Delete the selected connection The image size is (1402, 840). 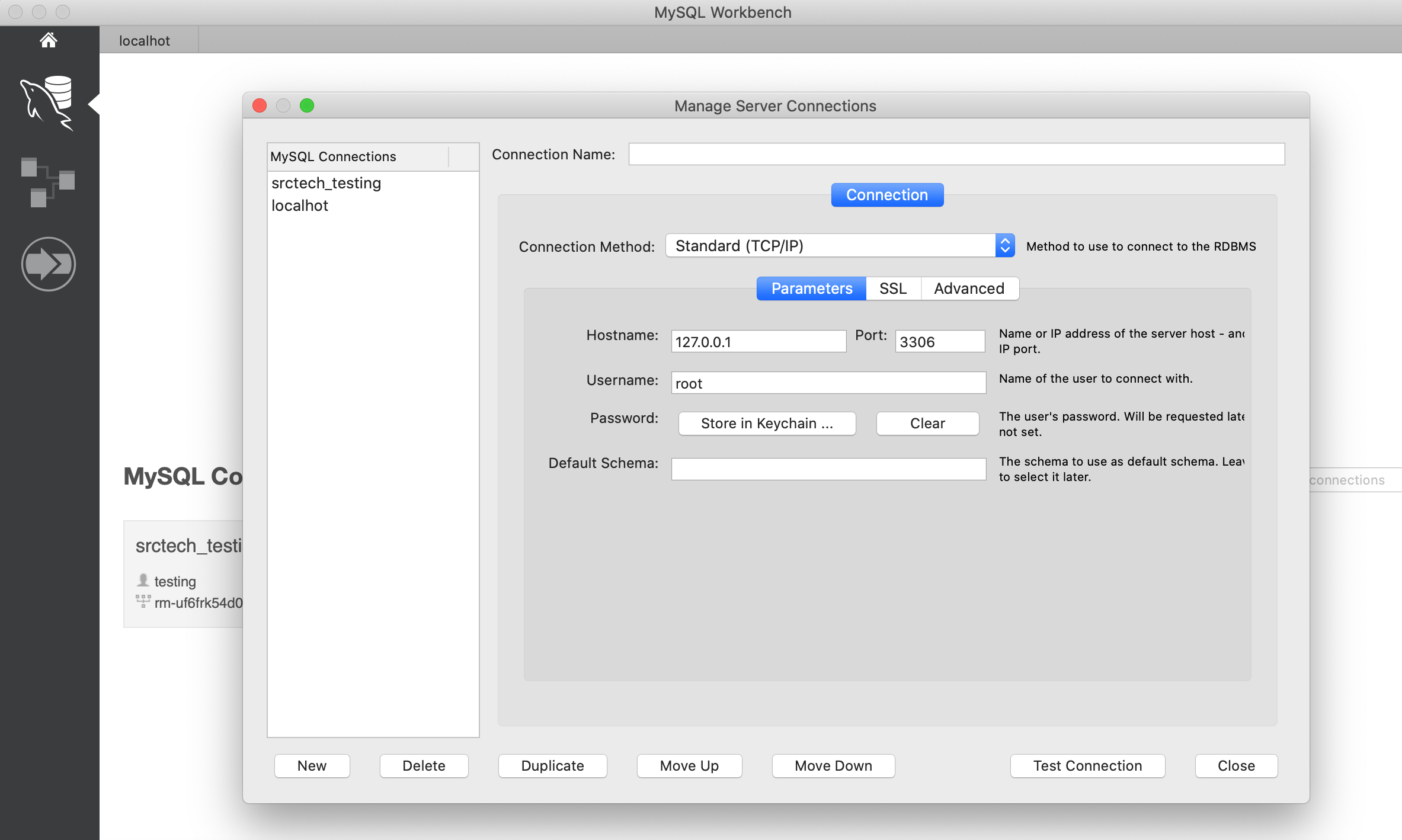[x=424, y=766]
